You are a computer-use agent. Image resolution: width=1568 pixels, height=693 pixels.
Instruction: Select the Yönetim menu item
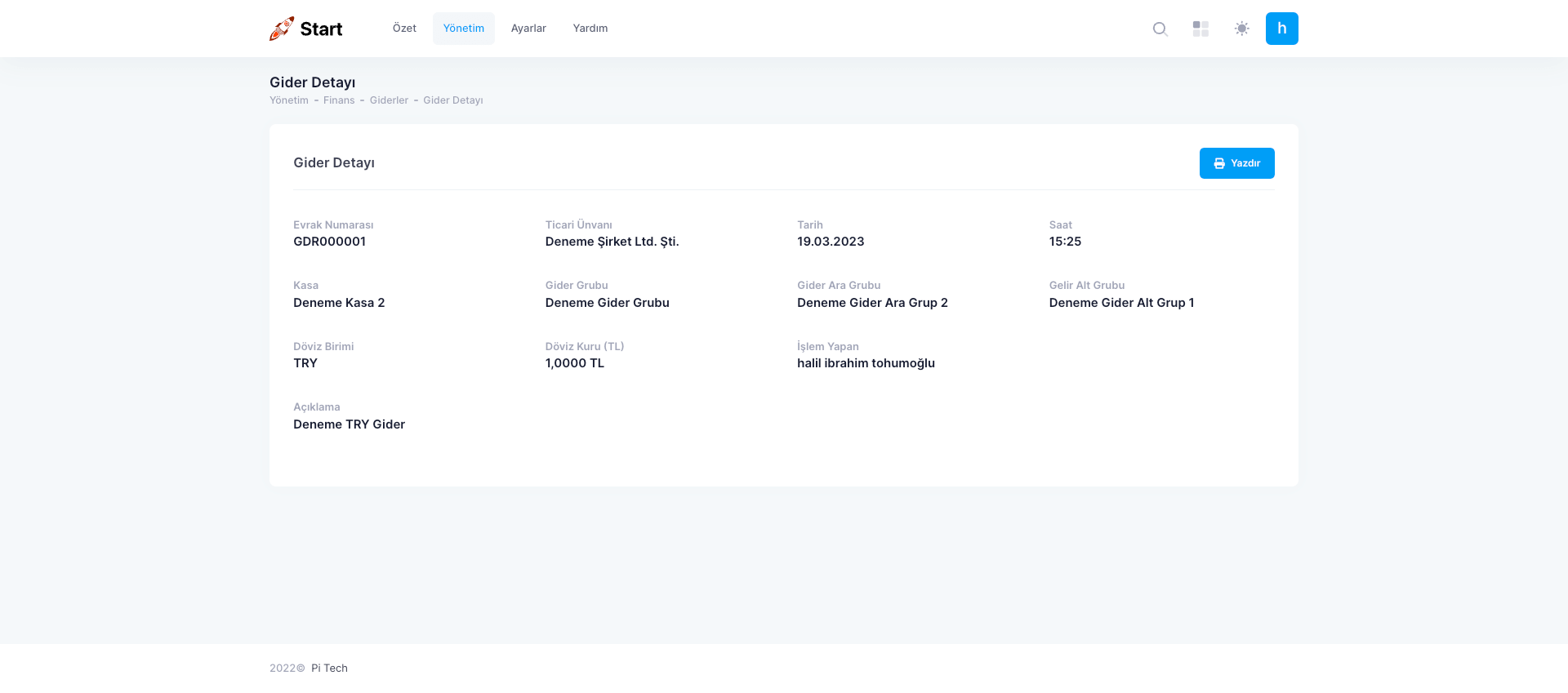pyautogui.click(x=463, y=29)
